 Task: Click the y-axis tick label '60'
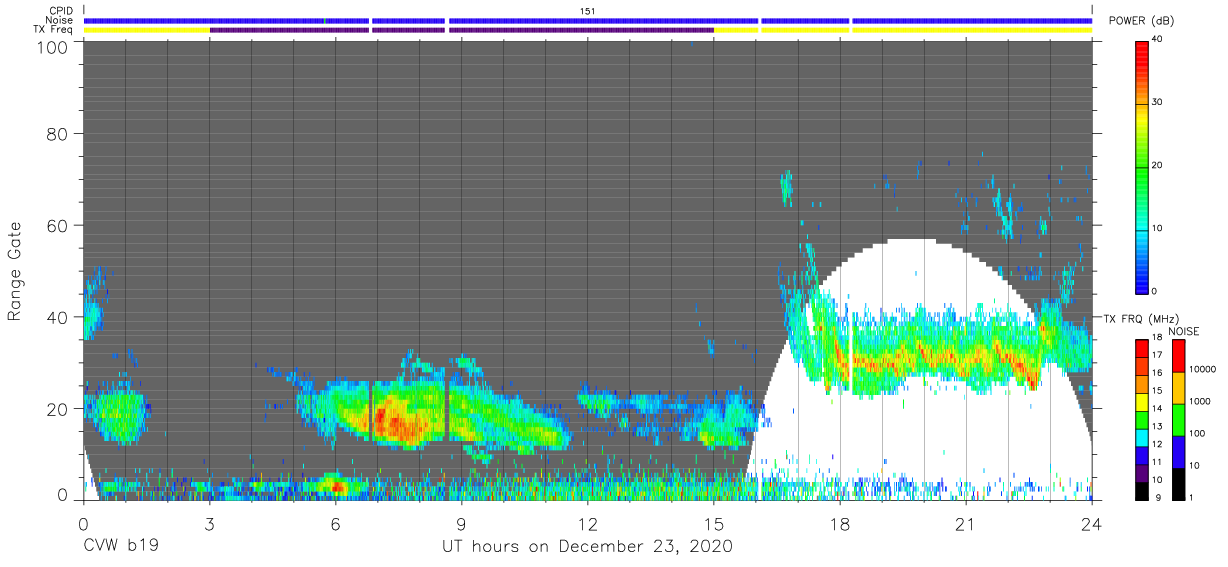coord(57,225)
